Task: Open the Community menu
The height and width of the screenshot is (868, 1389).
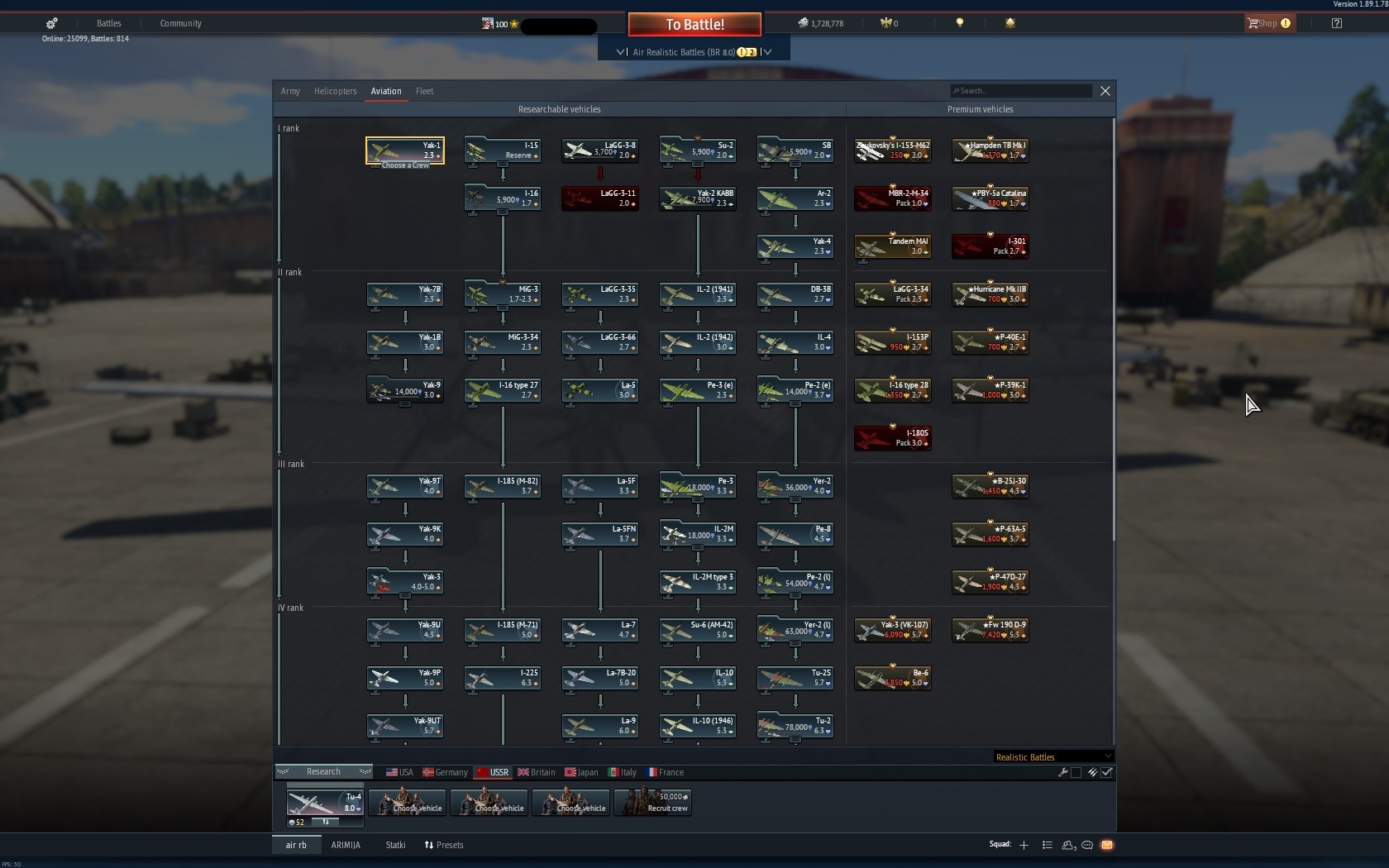Action: pos(180,23)
